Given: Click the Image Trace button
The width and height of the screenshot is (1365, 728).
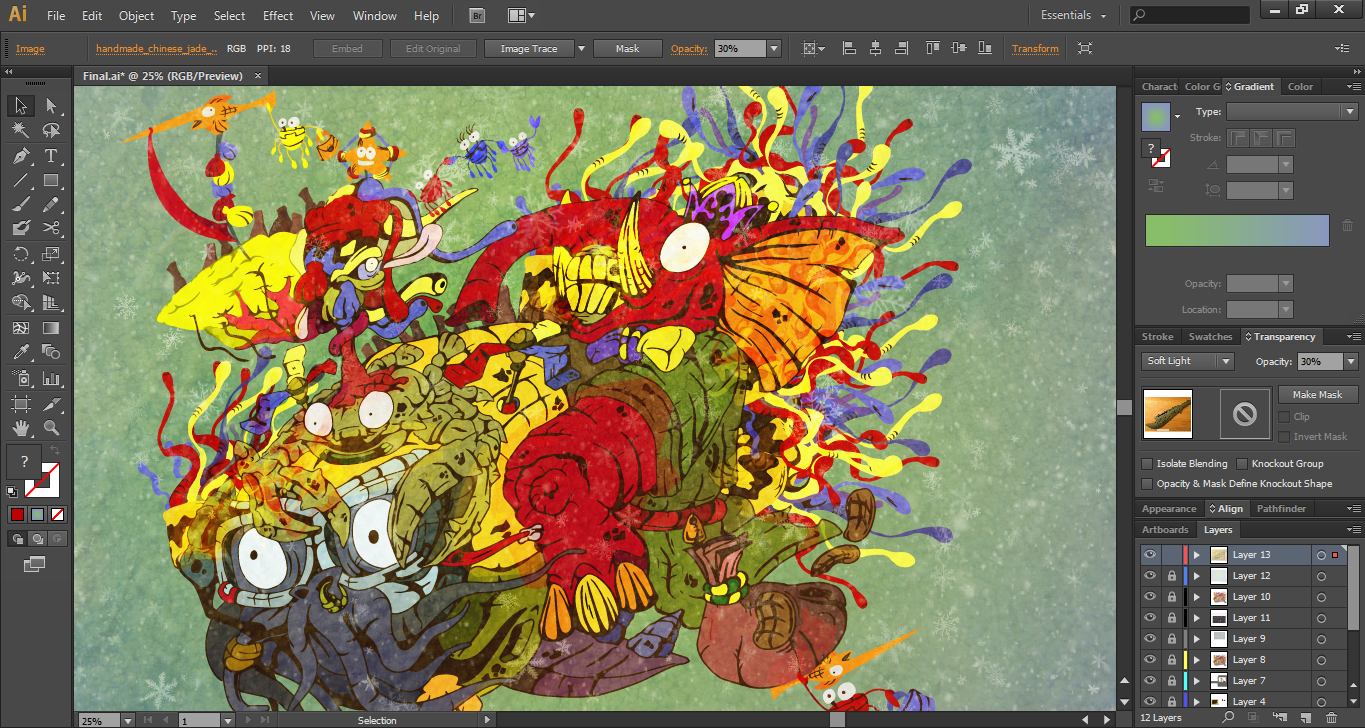Looking at the screenshot, I should point(529,48).
